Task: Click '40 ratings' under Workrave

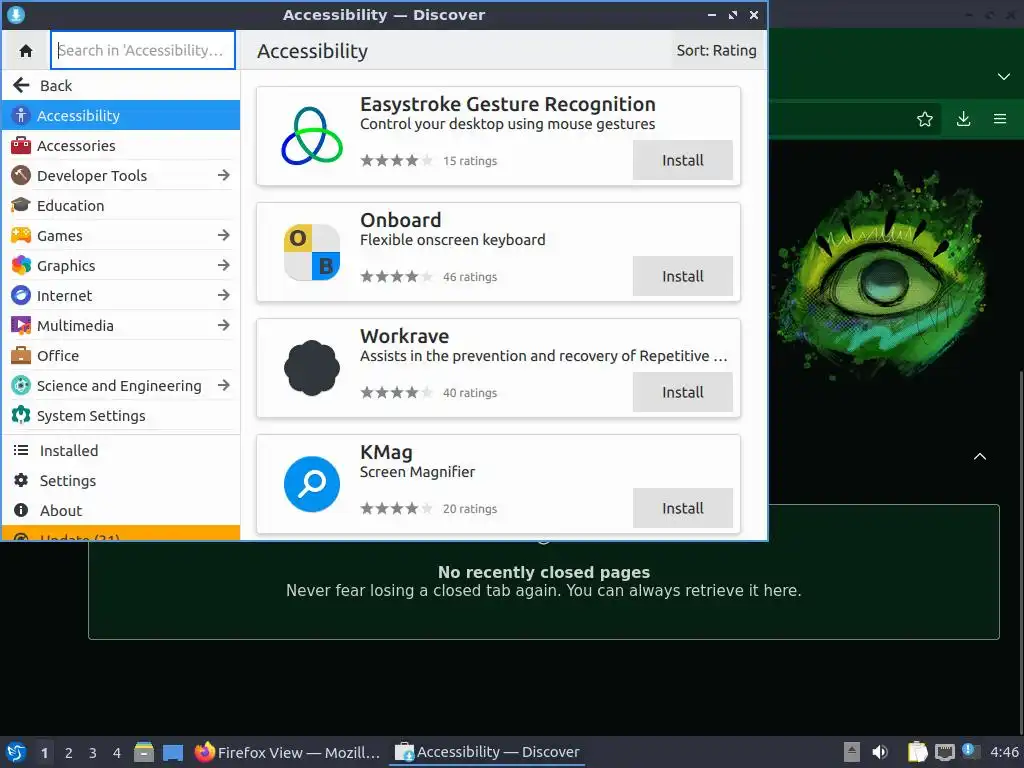Action: (x=470, y=393)
